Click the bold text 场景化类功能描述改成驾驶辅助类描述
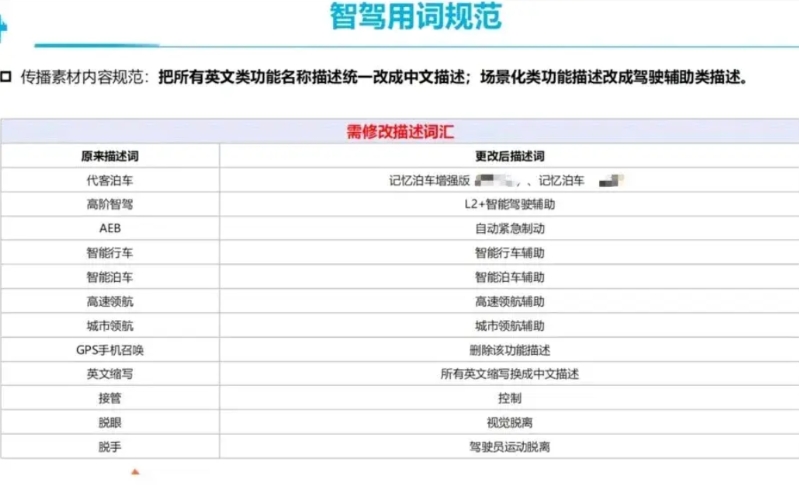Screen dimensions: 799x487 (610, 77)
